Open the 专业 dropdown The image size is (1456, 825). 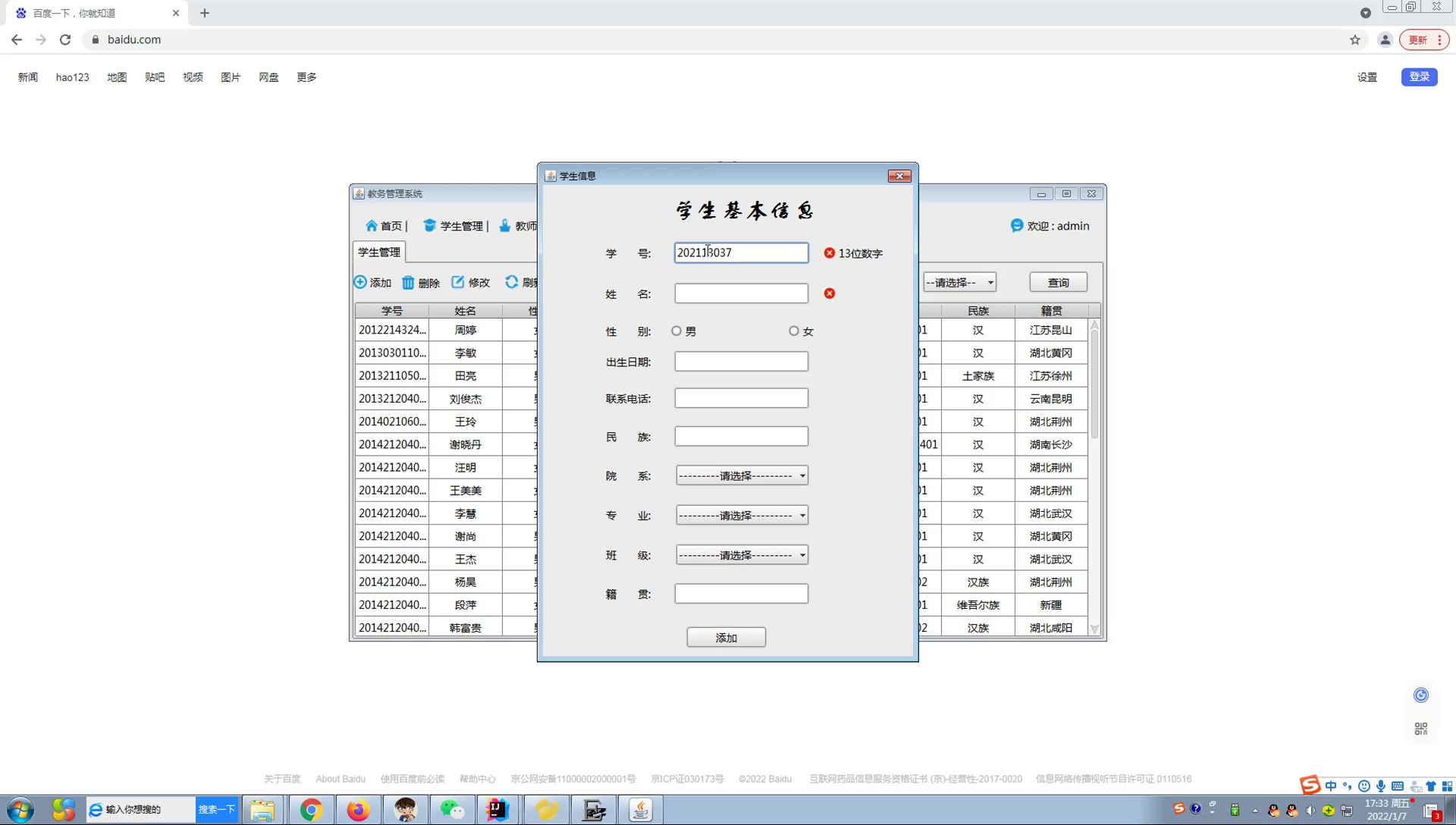click(742, 516)
